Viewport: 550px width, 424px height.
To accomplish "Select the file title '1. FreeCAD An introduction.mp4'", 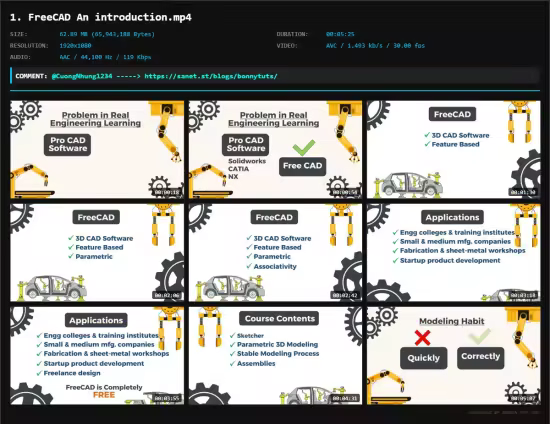I will click(101, 17).
